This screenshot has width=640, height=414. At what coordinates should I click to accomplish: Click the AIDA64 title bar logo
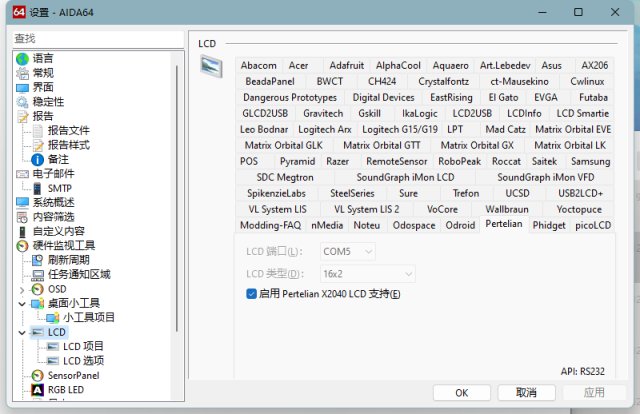(x=19, y=12)
